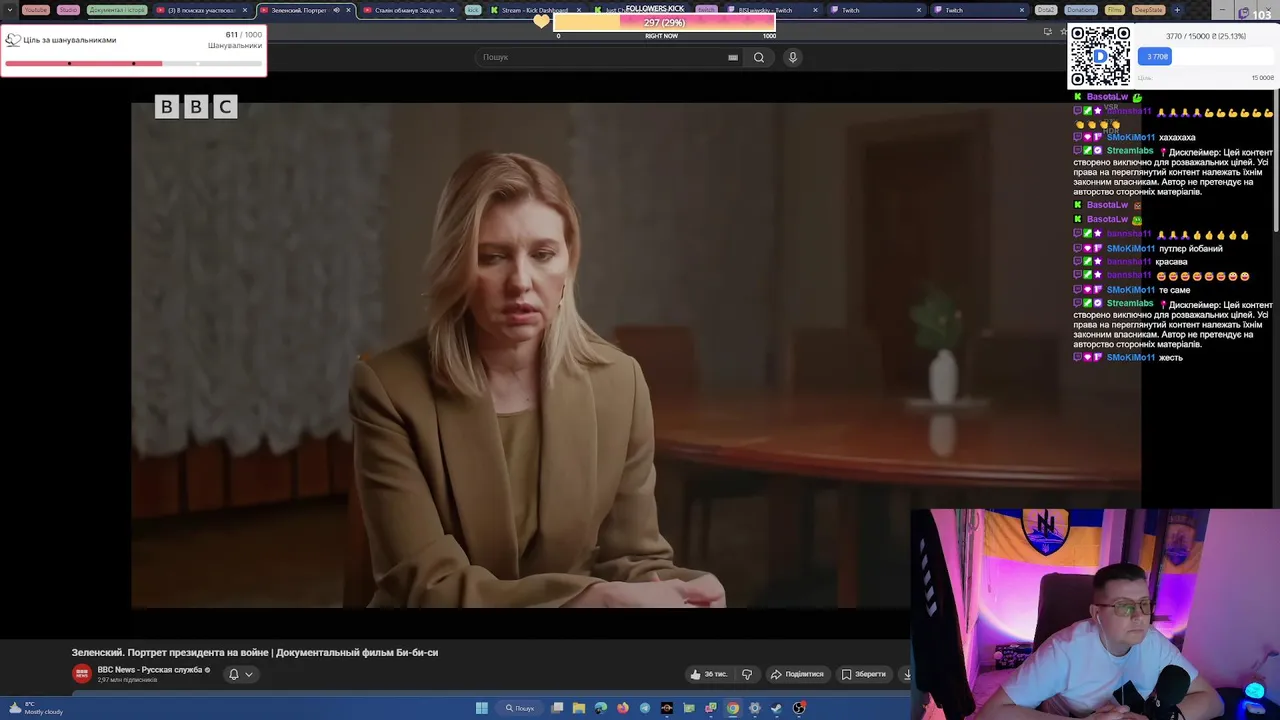Open the browser tab search dropdown
The width and height of the screenshot is (1280, 720).
pyautogui.click(x=10, y=10)
